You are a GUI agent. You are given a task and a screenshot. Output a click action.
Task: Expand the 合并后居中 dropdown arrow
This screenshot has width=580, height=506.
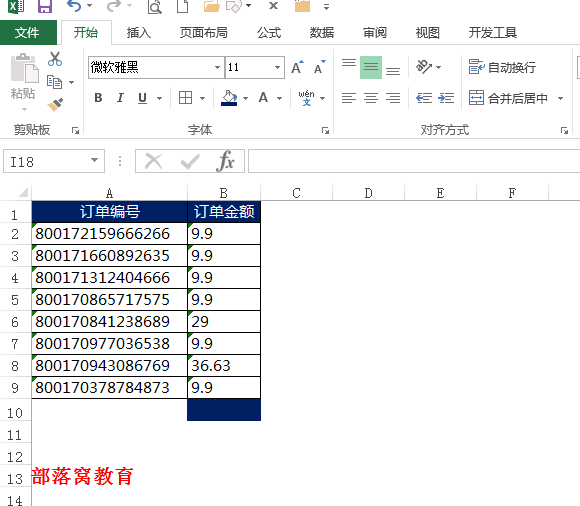560,98
